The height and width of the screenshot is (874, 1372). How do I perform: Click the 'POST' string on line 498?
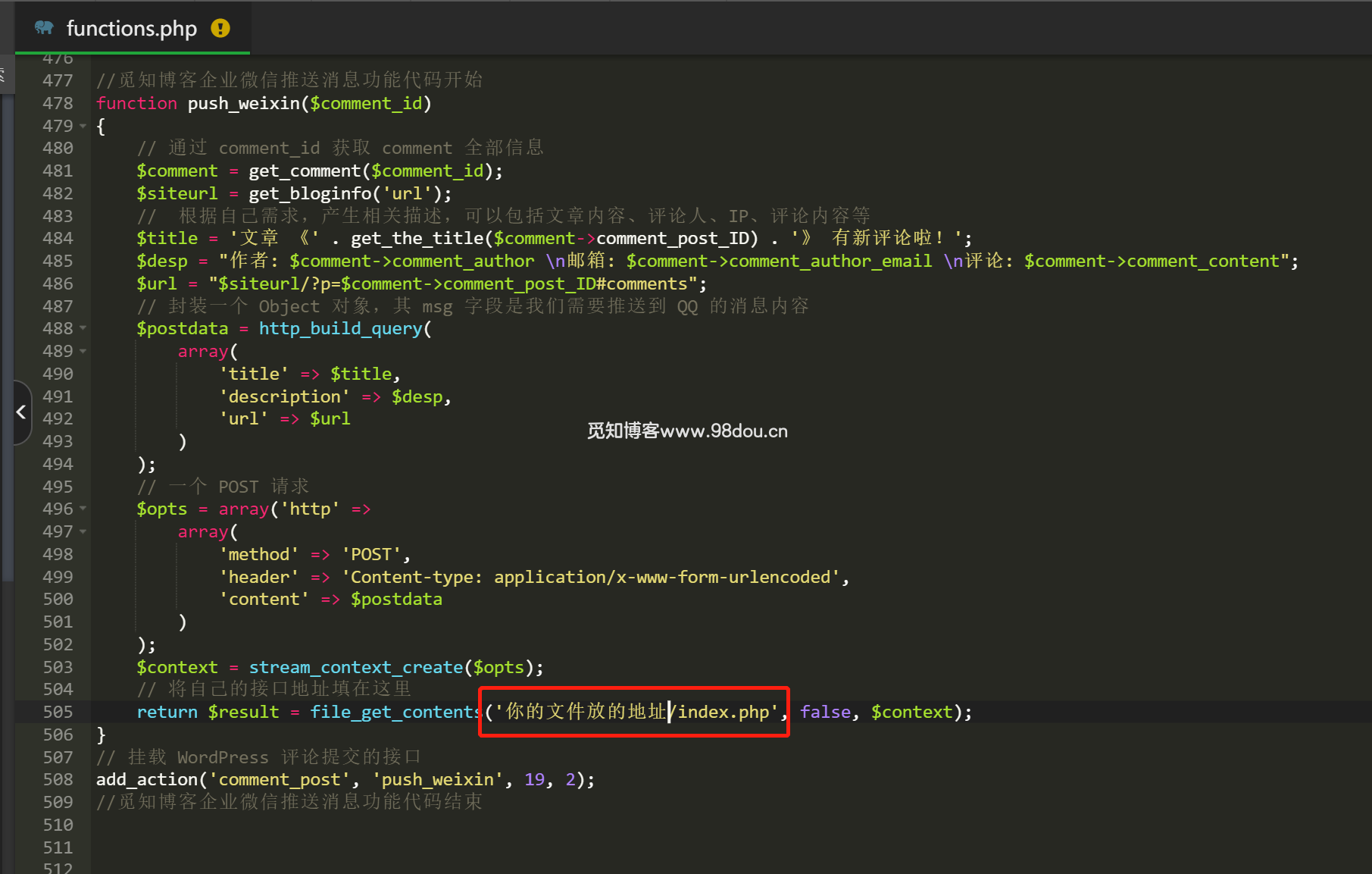point(371,555)
